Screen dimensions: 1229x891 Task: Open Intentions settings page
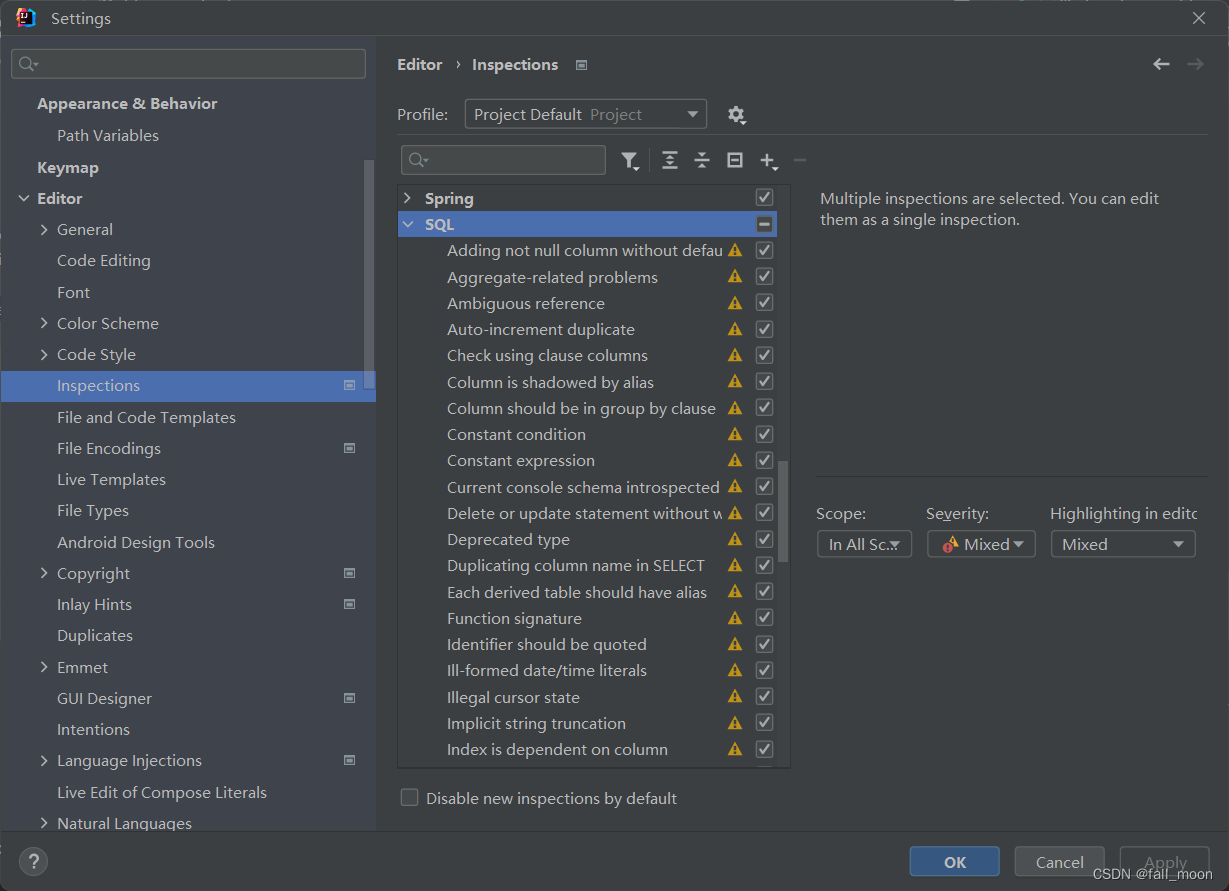[x=93, y=729]
